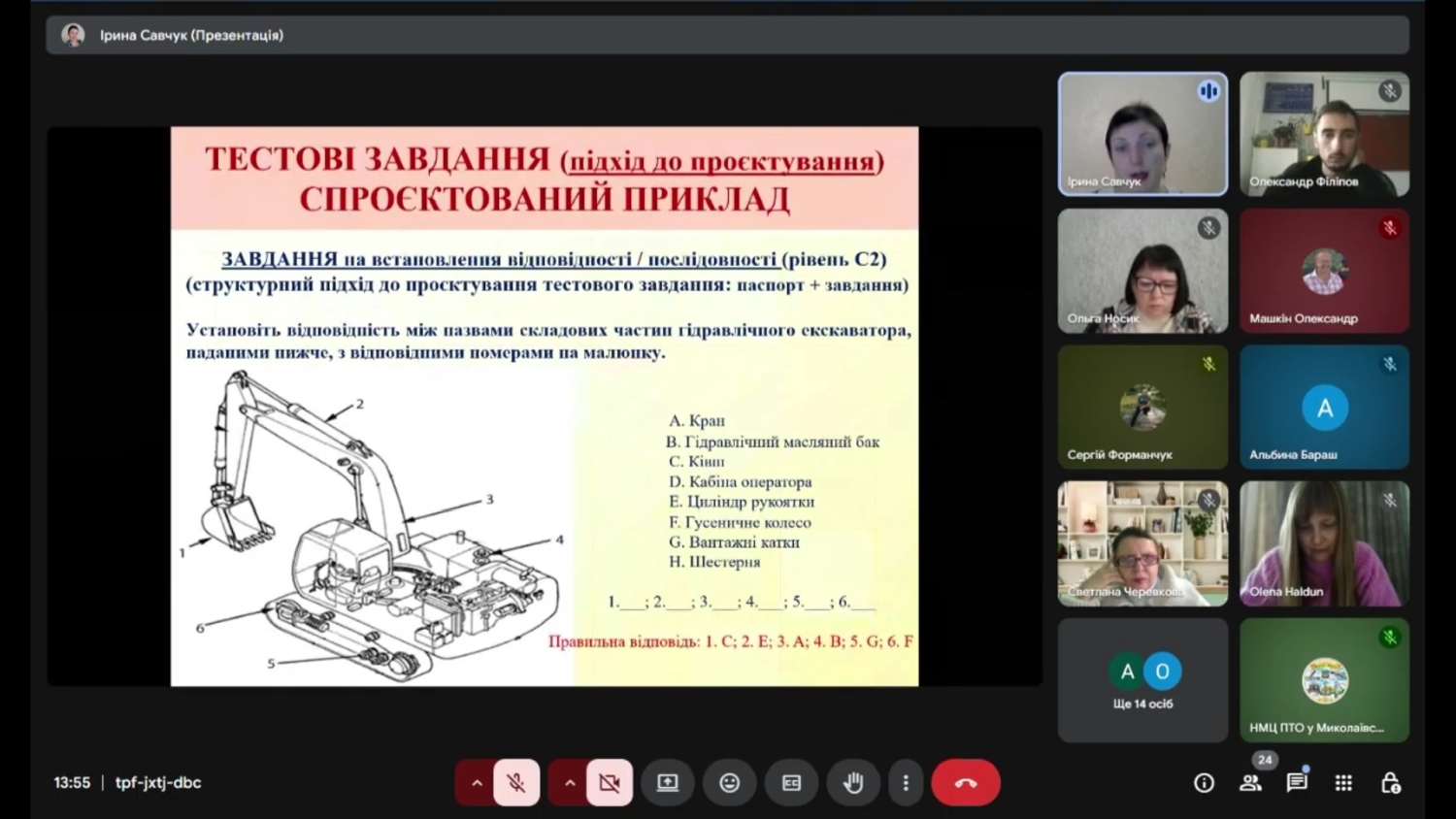Screen dimensions: 1456x819
Task: Click the shared presentation slide
Action: 545,406
